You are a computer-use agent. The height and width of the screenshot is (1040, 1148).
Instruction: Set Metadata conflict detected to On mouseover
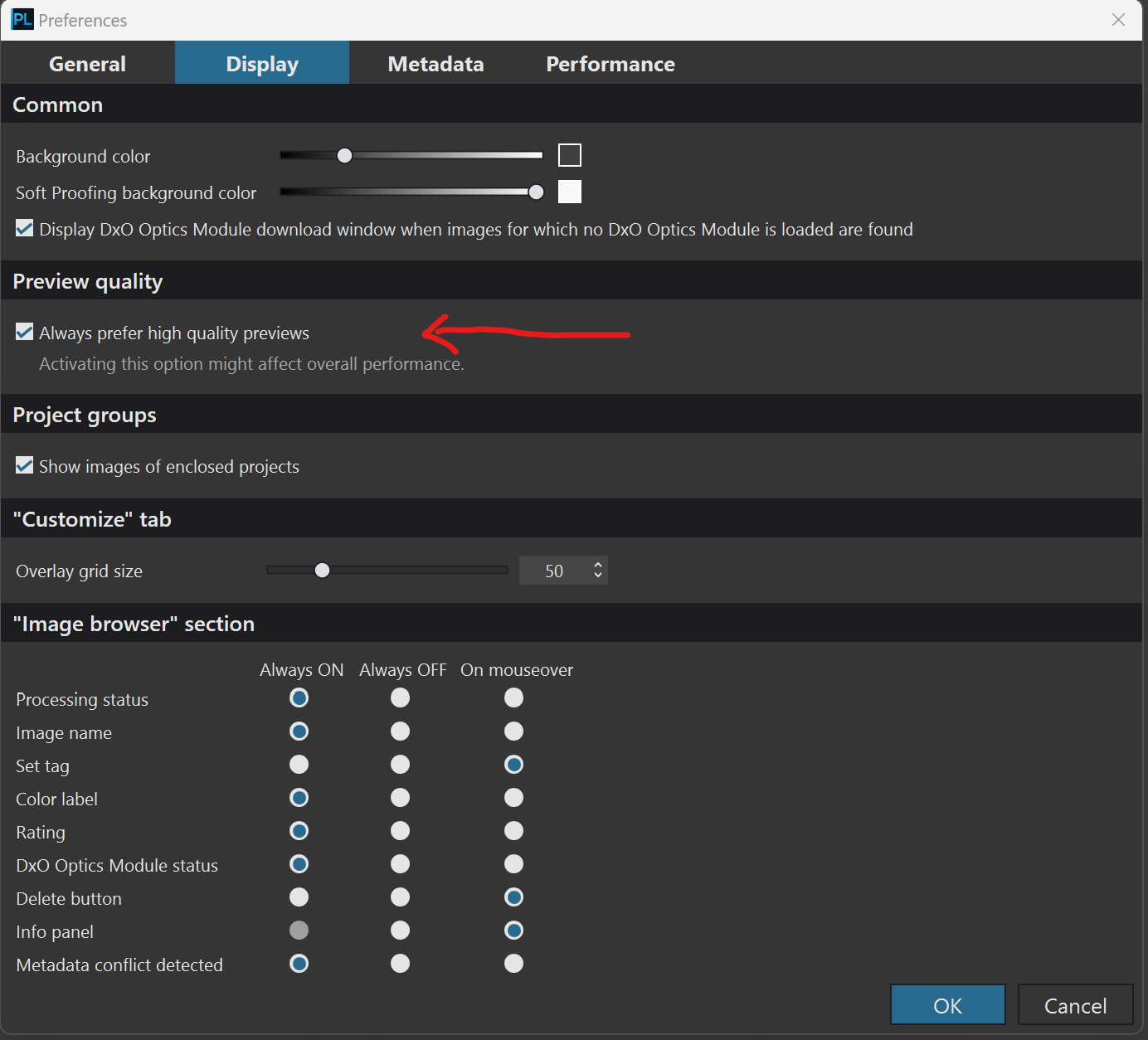[x=514, y=964]
